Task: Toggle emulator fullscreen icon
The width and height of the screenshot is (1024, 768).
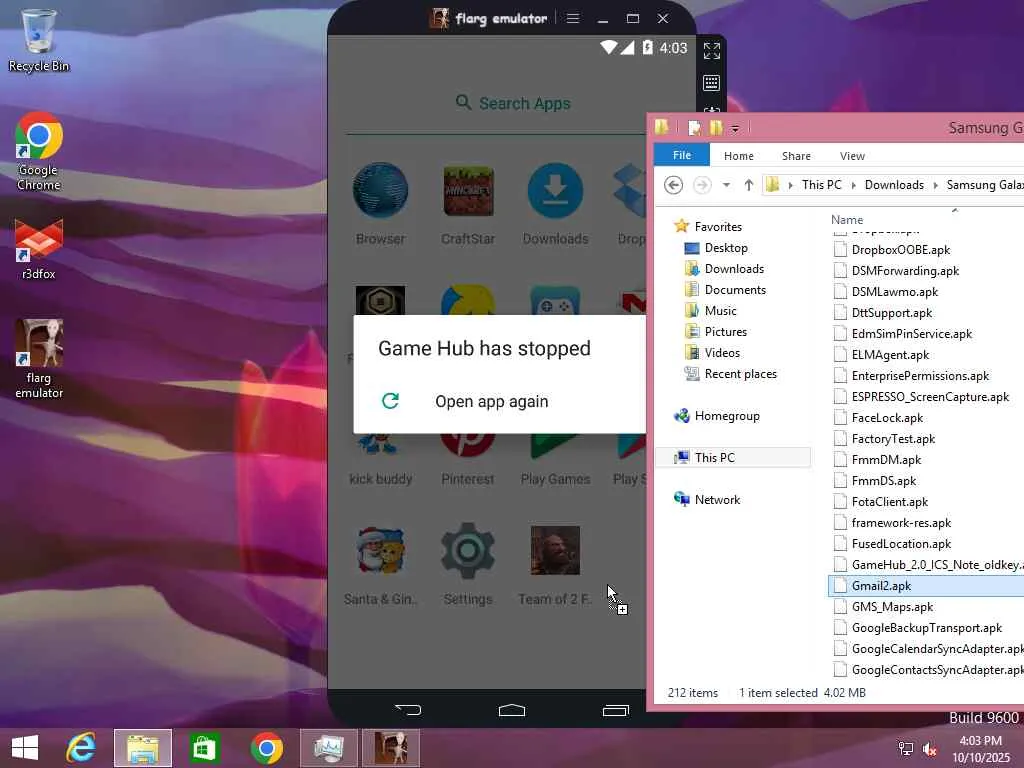Action: point(712,50)
